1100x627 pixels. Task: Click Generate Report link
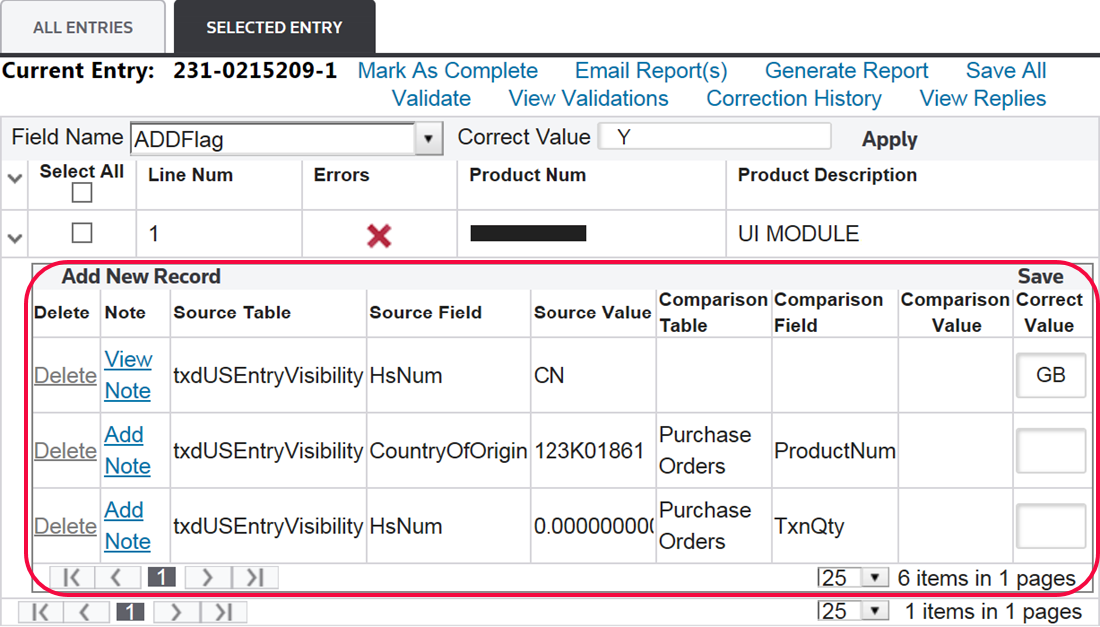point(846,70)
